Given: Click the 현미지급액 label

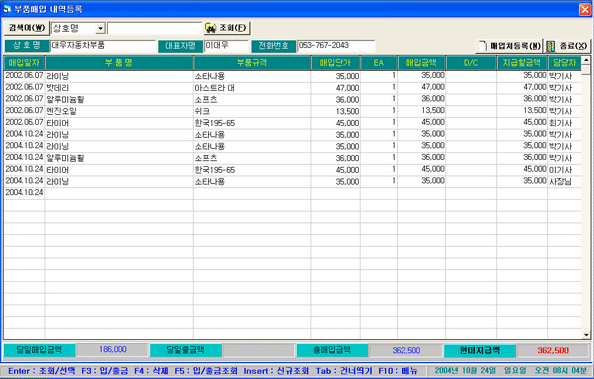Looking at the screenshot, I should coord(480,351).
